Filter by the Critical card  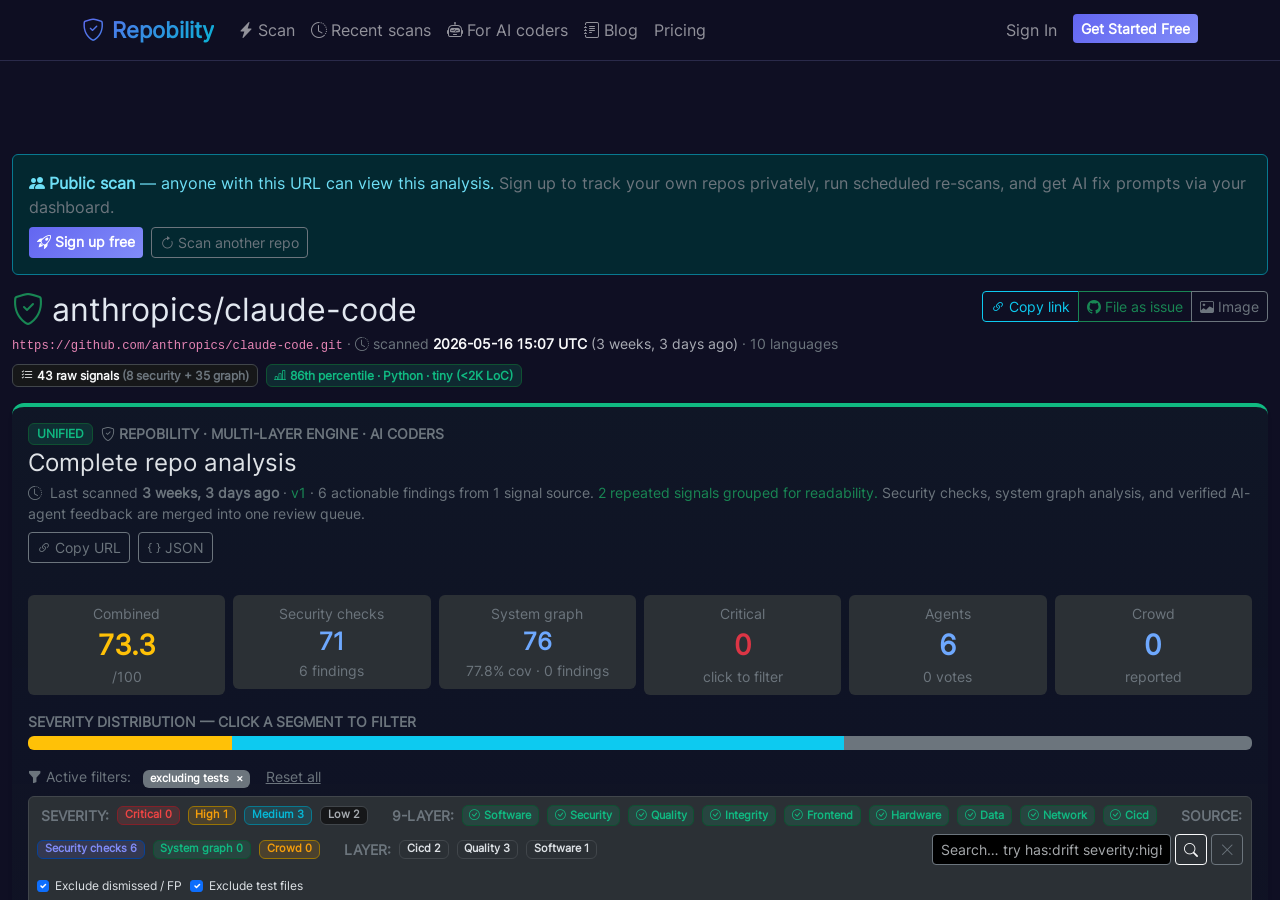742,645
